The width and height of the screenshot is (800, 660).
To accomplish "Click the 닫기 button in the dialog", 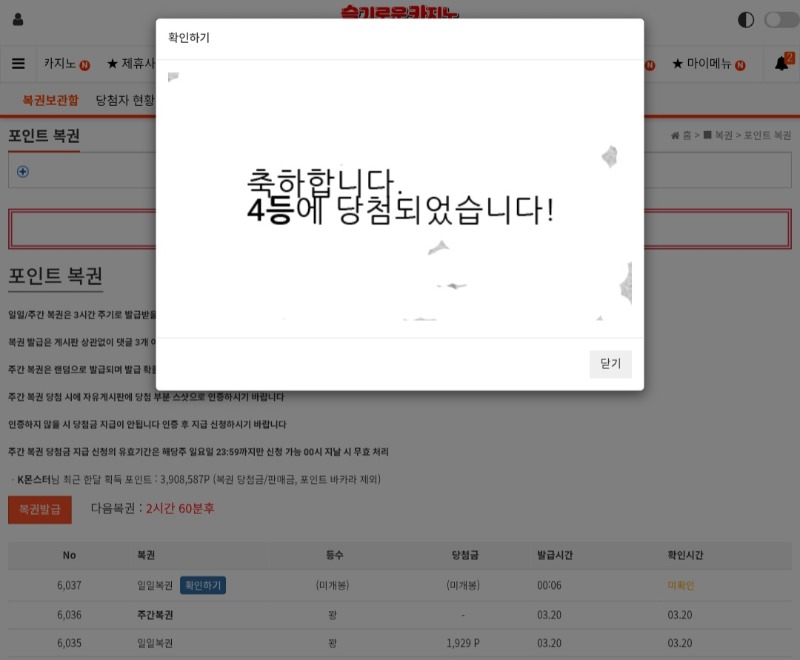I will click(x=610, y=365).
